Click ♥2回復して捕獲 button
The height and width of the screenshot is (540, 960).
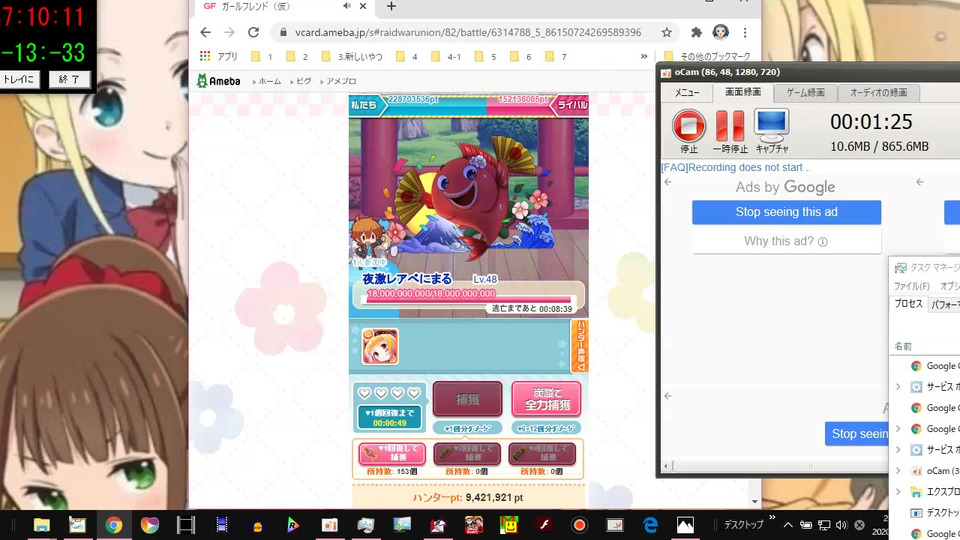tap(467, 454)
